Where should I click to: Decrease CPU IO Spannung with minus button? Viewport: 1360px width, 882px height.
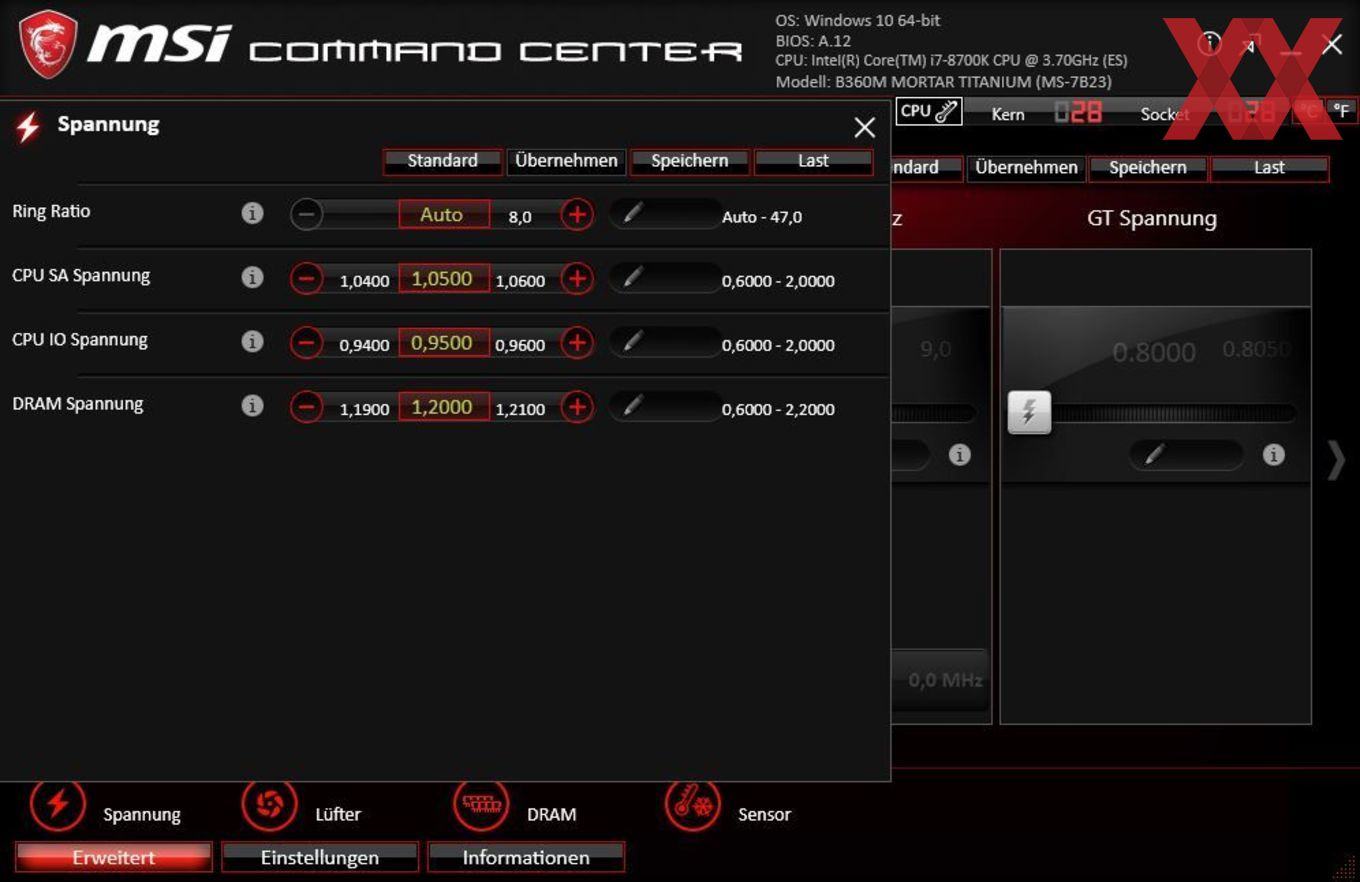[x=307, y=343]
